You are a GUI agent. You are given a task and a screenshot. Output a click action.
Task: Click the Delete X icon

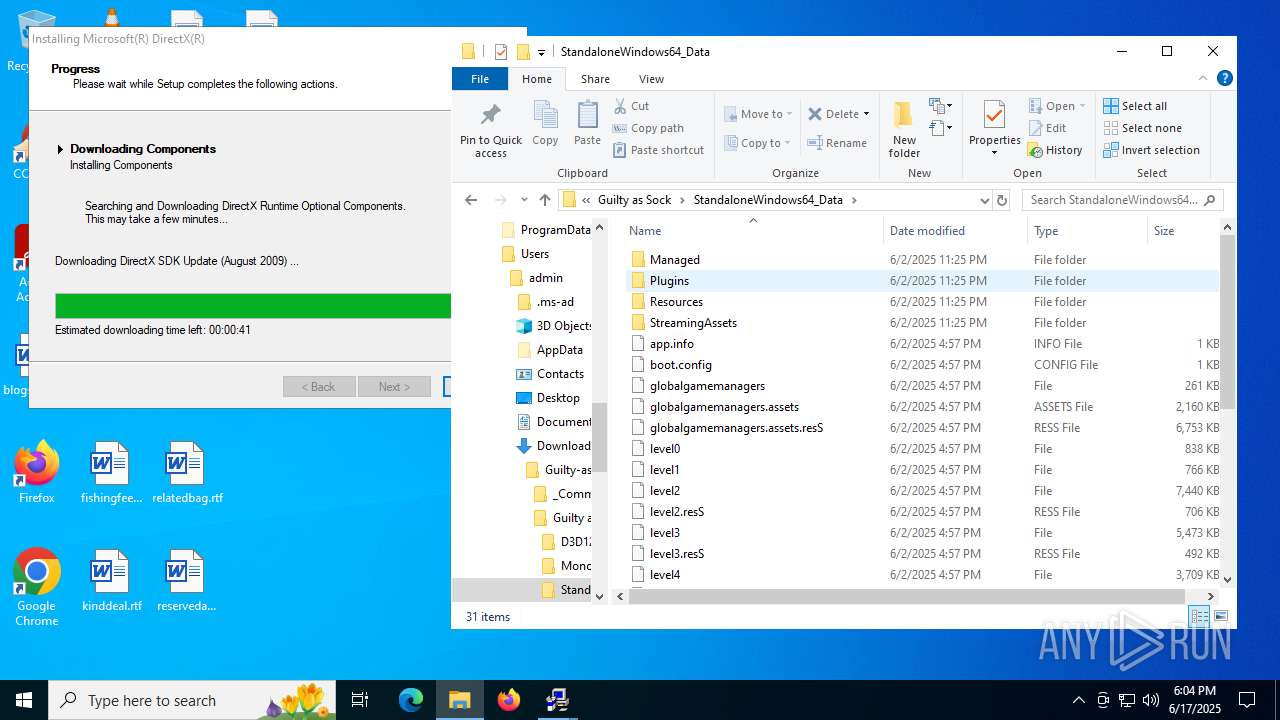click(x=815, y=114)
